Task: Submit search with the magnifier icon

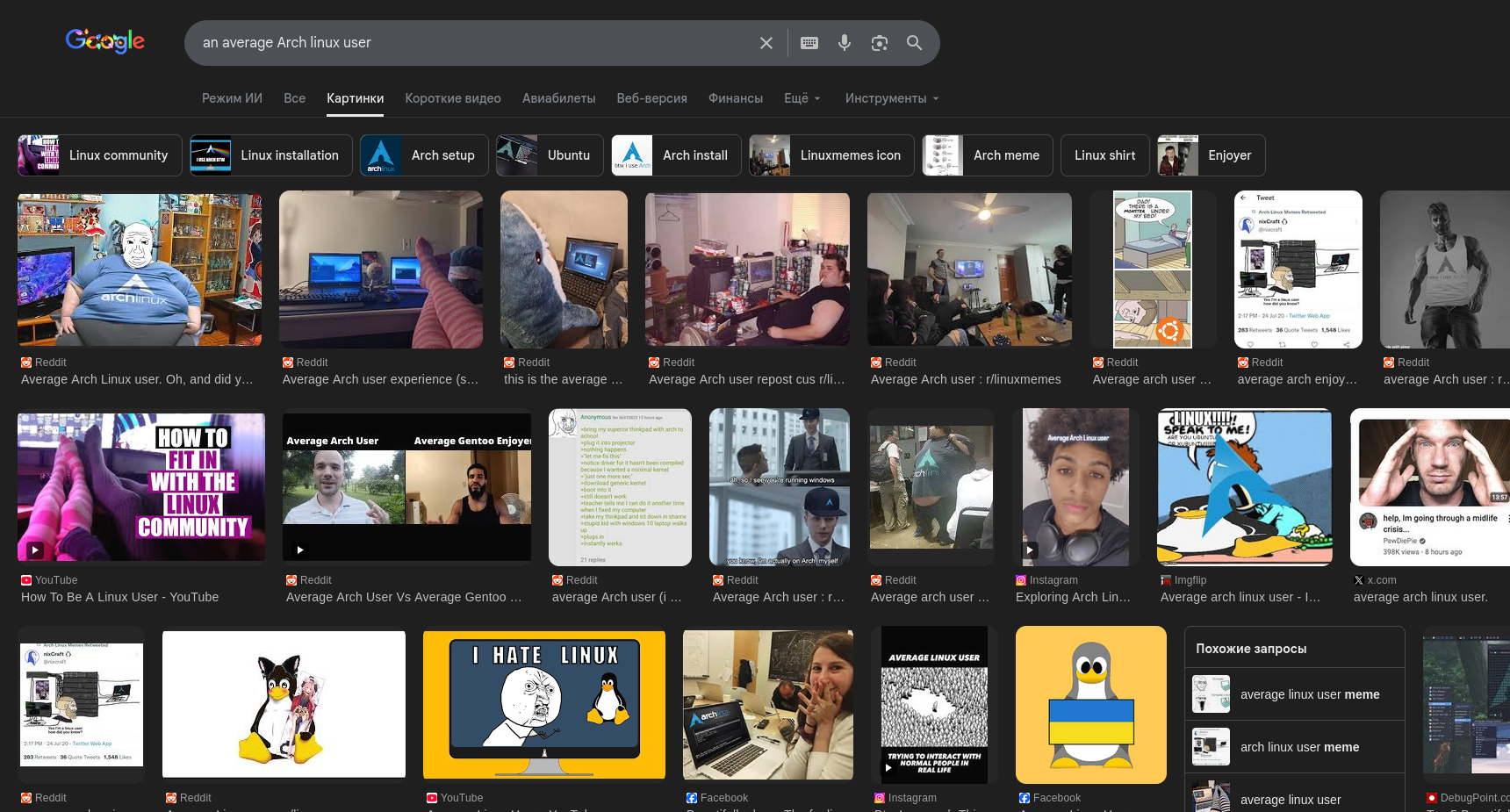Action: 915,43
